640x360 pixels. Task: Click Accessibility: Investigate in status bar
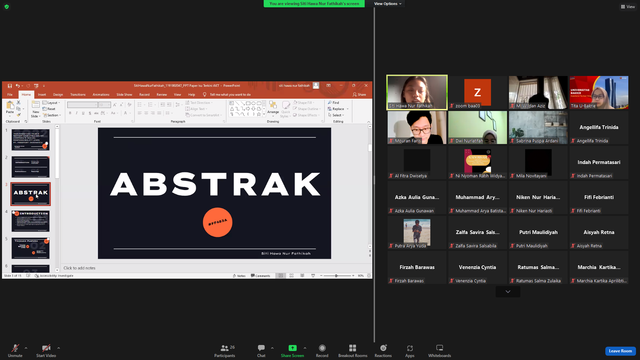[x=54, y=276]
